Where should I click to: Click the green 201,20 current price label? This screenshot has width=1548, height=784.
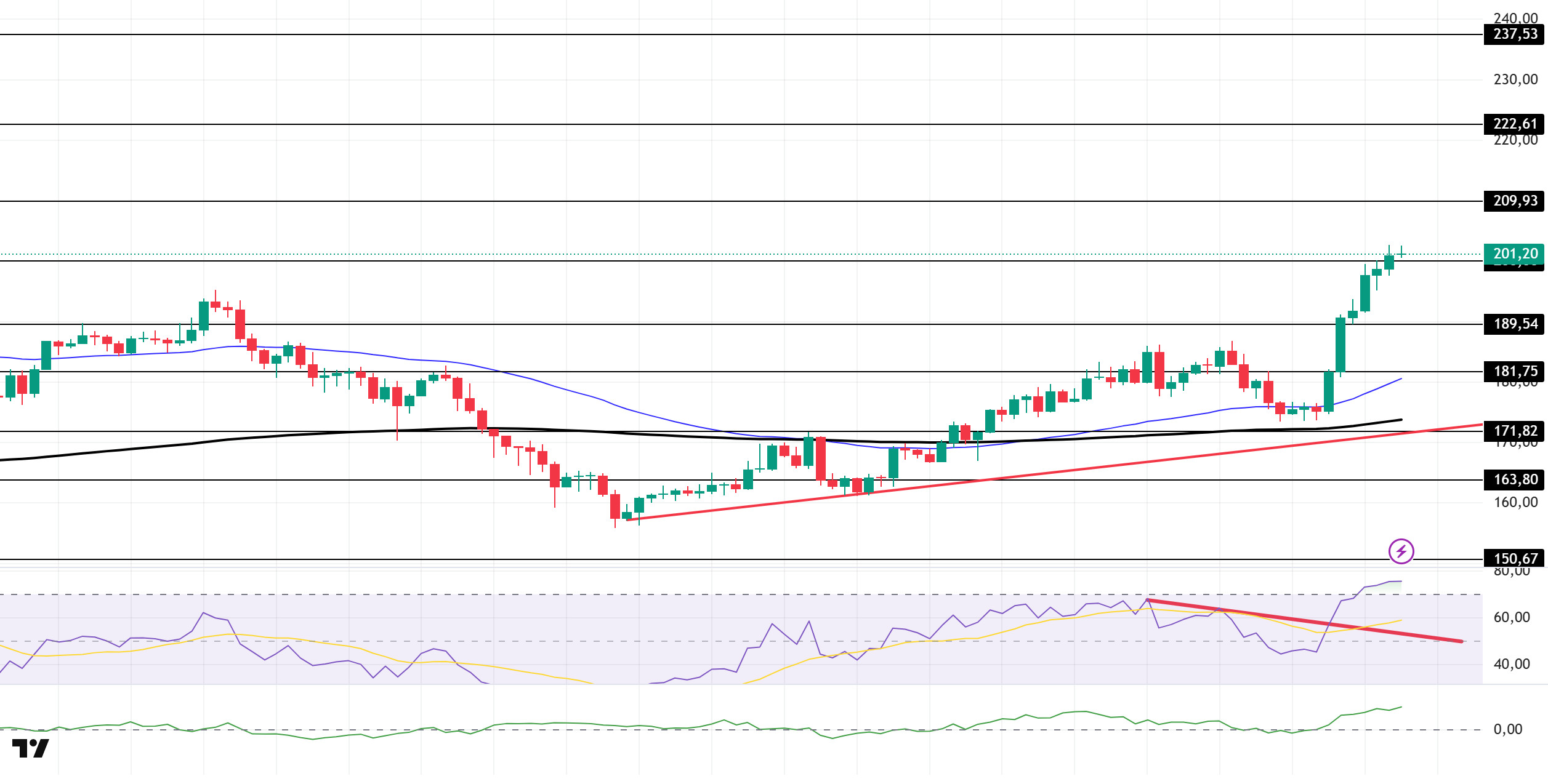pos(1514,254)
